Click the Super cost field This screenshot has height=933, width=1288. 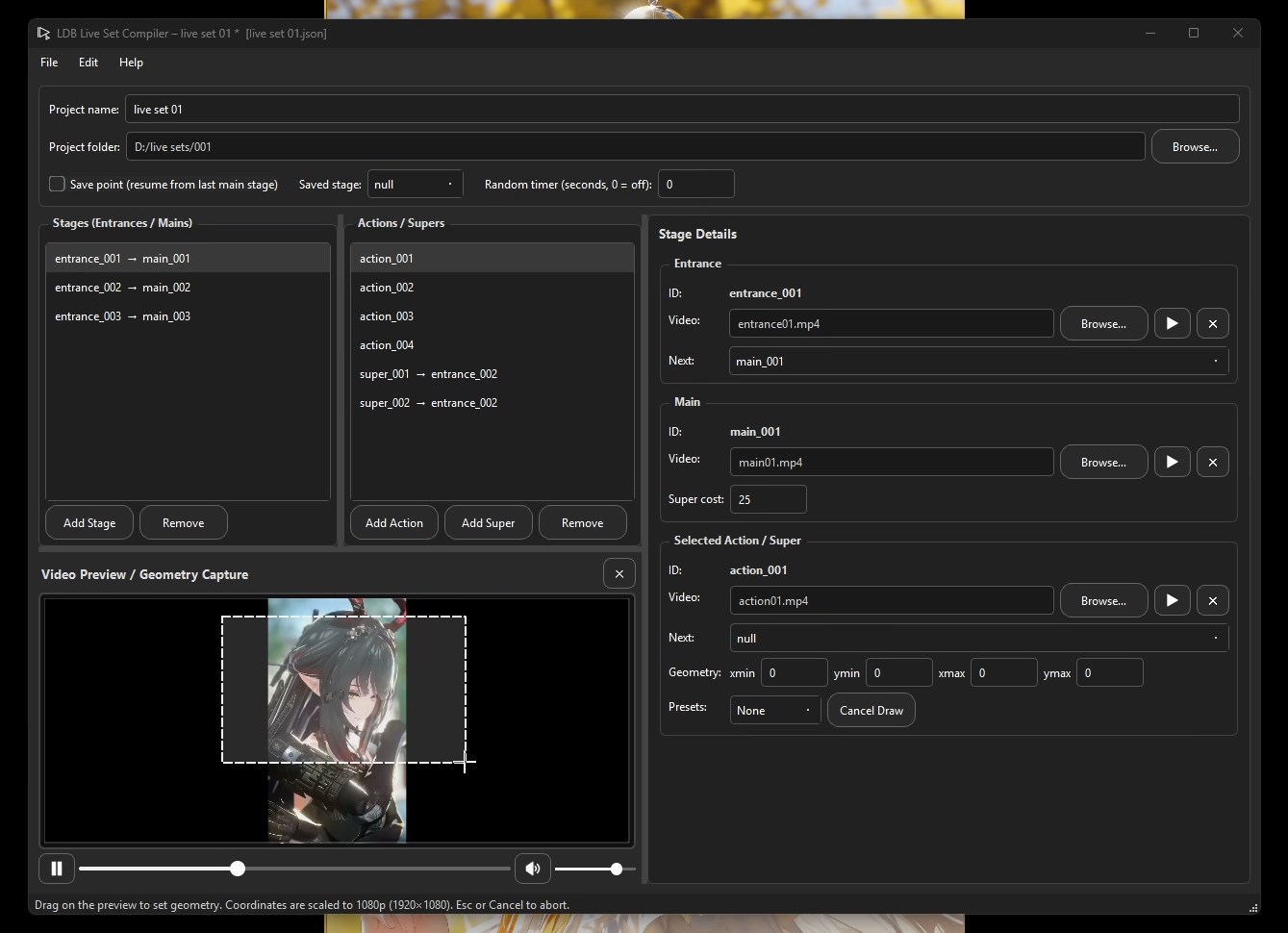768,500
